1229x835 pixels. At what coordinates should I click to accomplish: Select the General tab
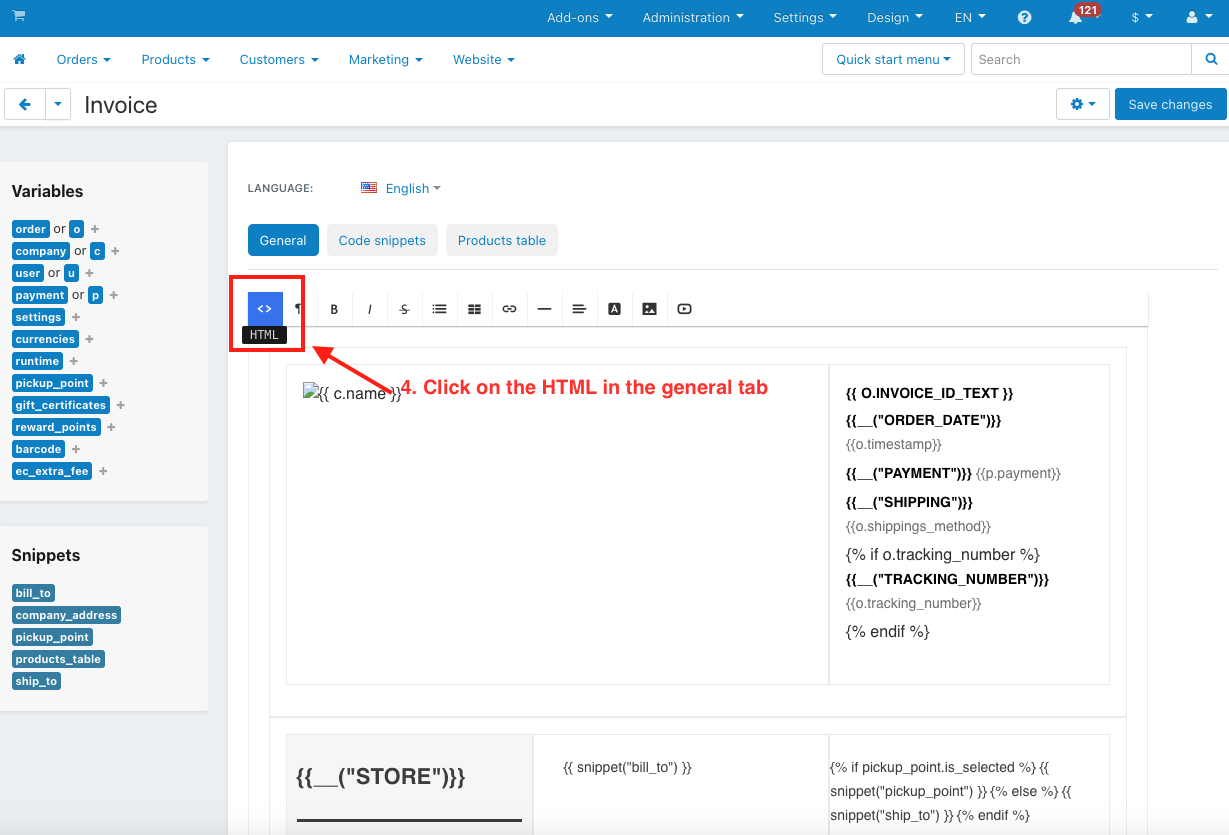(x=283, y=240)
